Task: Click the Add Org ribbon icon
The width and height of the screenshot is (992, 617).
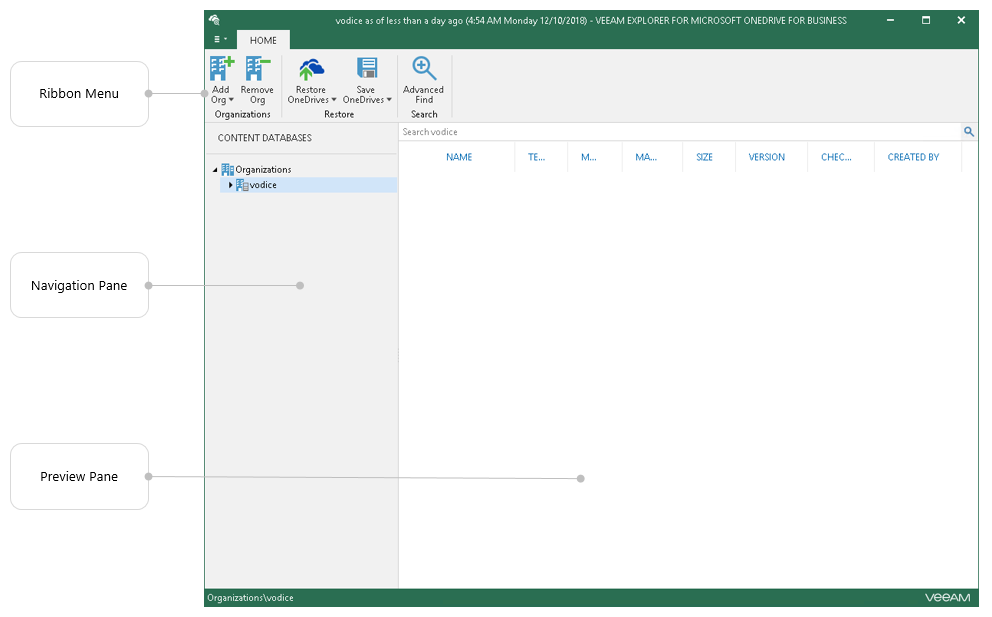Action: pos(221,68)
